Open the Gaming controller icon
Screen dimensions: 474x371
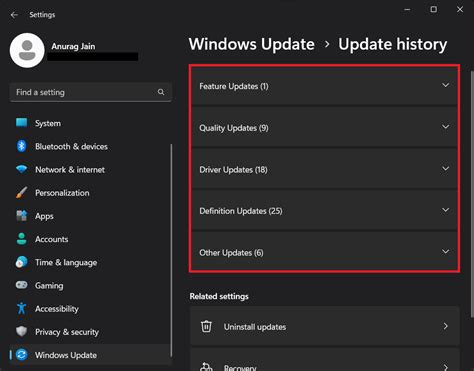tap(22, 285)
